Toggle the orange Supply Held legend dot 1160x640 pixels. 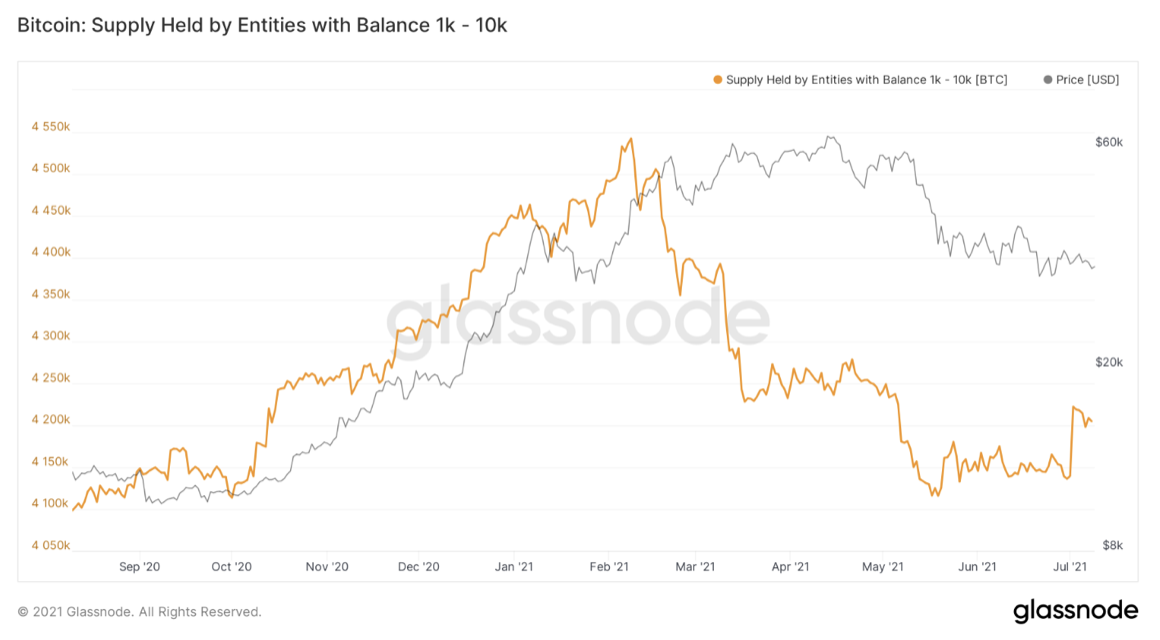coord(718,80)
